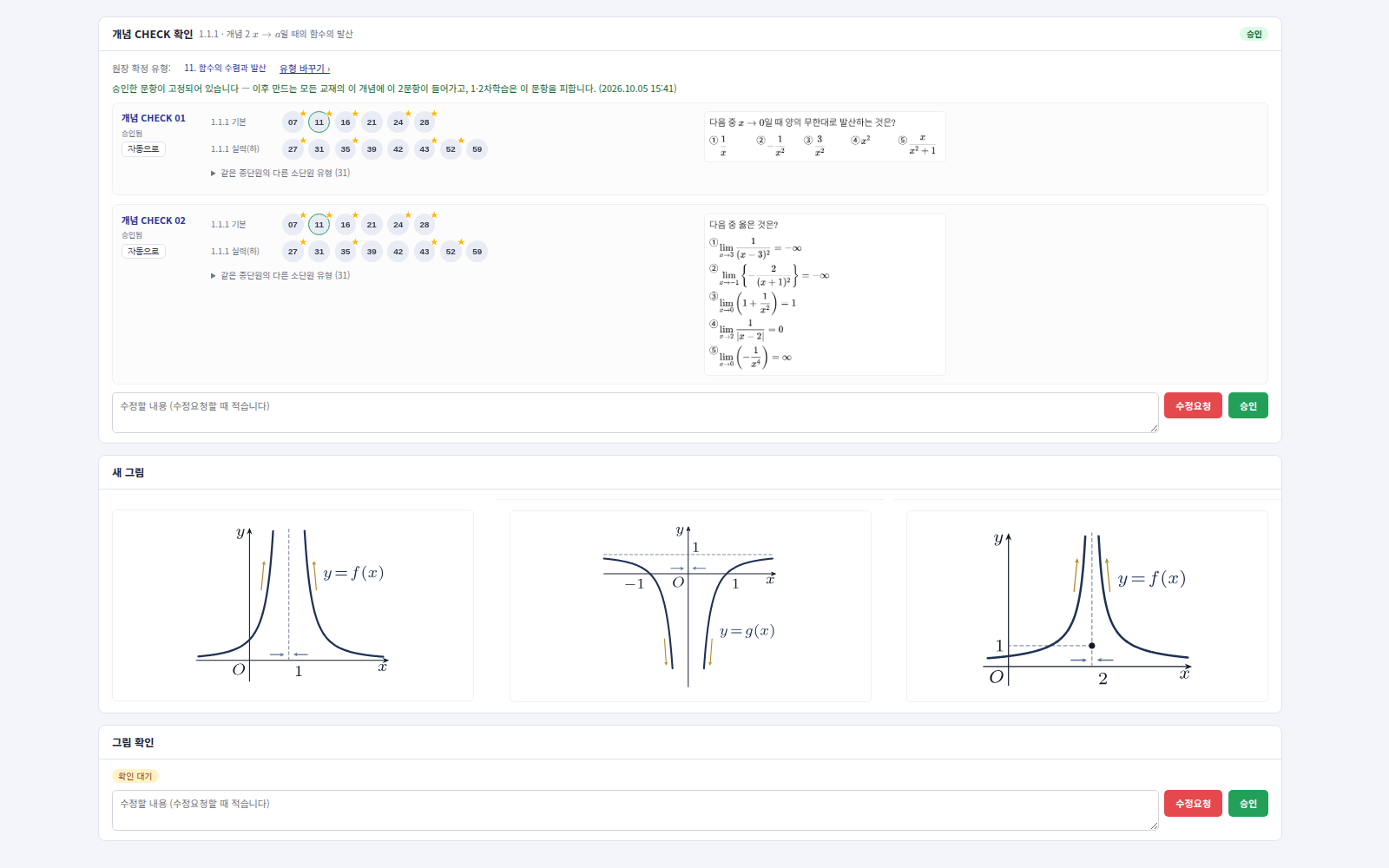Click 자동으로 button in 개념 CHECK 01
The height and width of the screenshot is (868, 1389).
143,149
